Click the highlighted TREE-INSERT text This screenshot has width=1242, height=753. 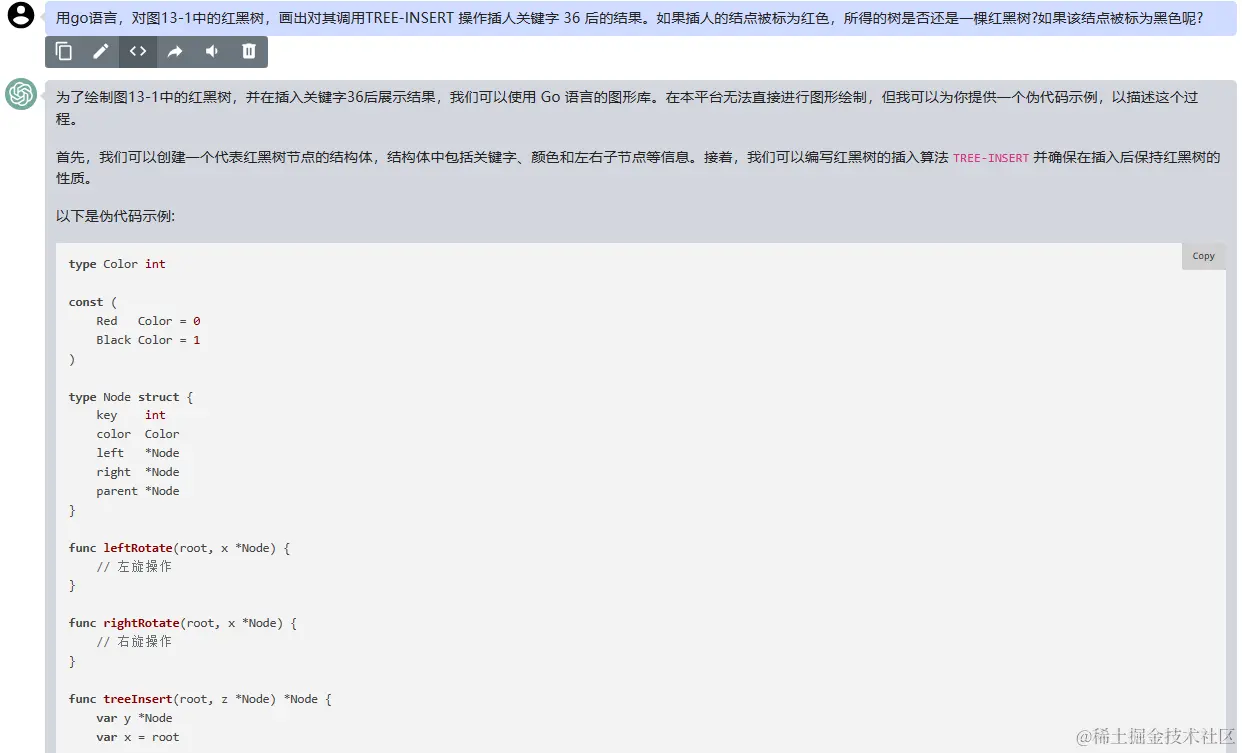pyautogui.click(x=990, y=157)
